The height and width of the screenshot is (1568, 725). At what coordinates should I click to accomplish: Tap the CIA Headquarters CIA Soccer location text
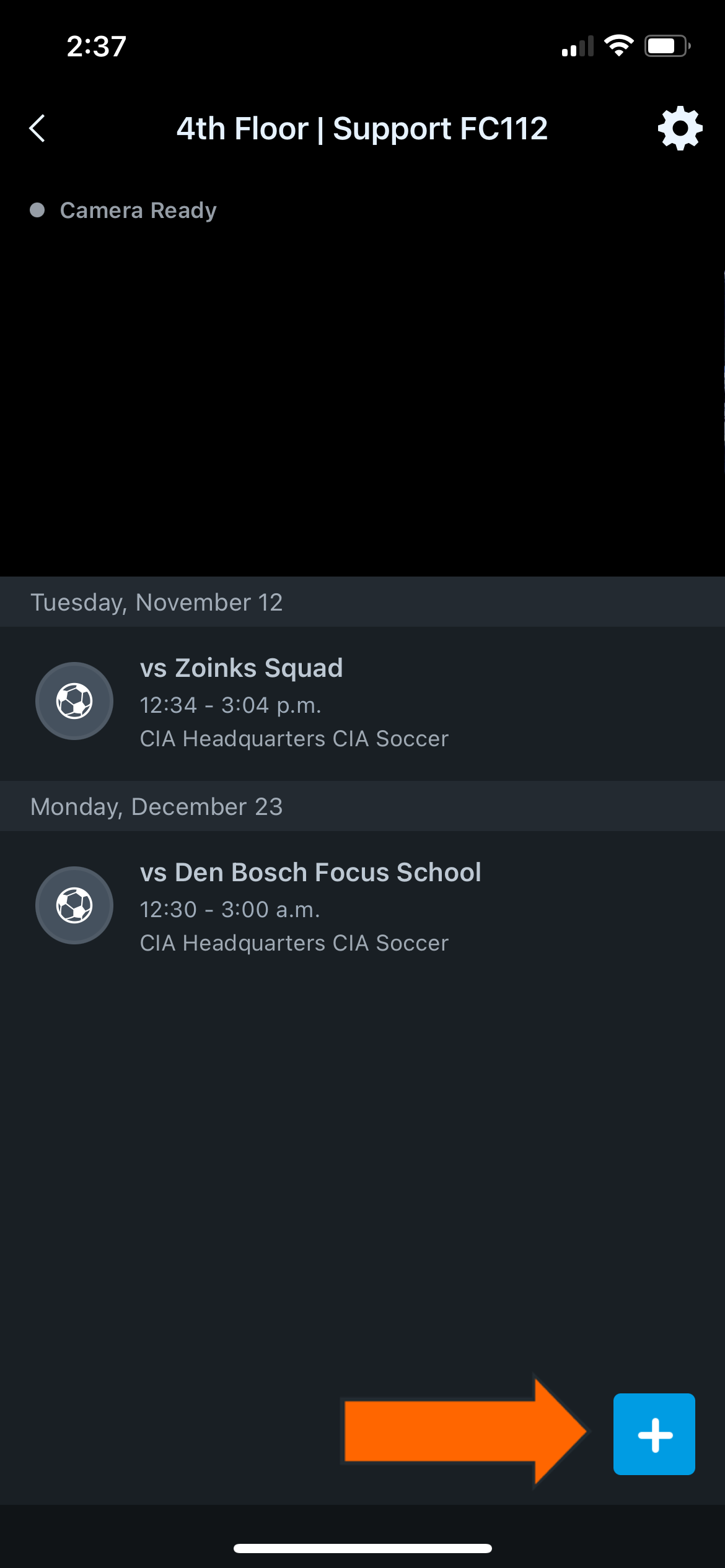click(x=294, y=738)
